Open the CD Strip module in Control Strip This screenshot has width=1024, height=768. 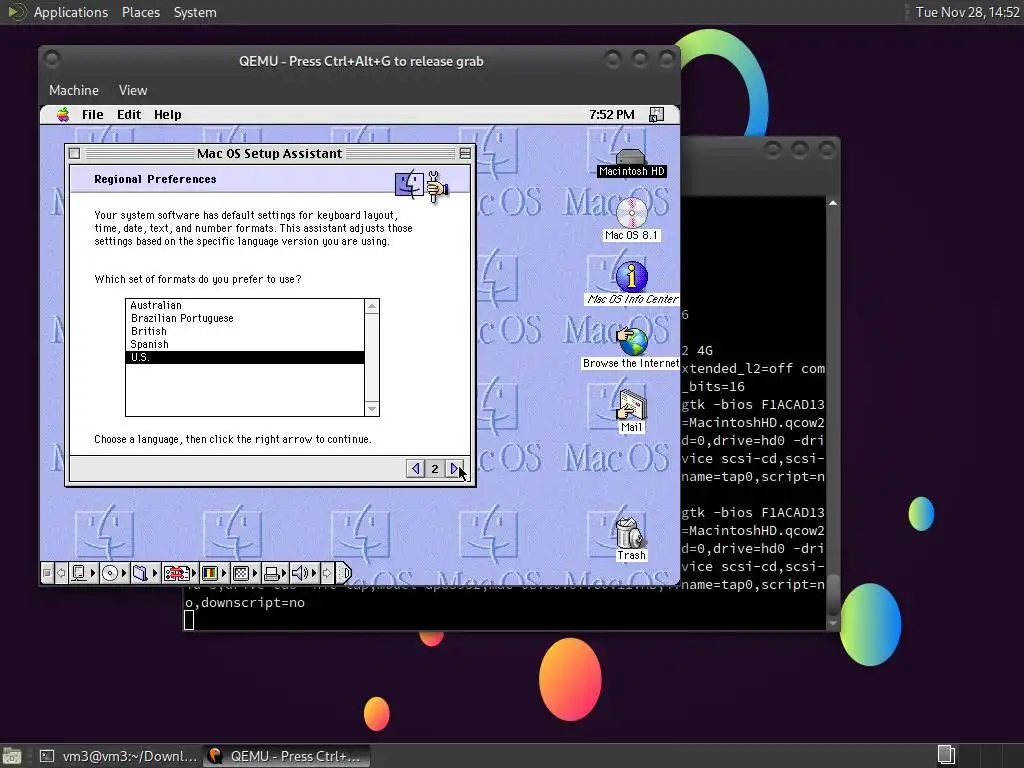110,573
